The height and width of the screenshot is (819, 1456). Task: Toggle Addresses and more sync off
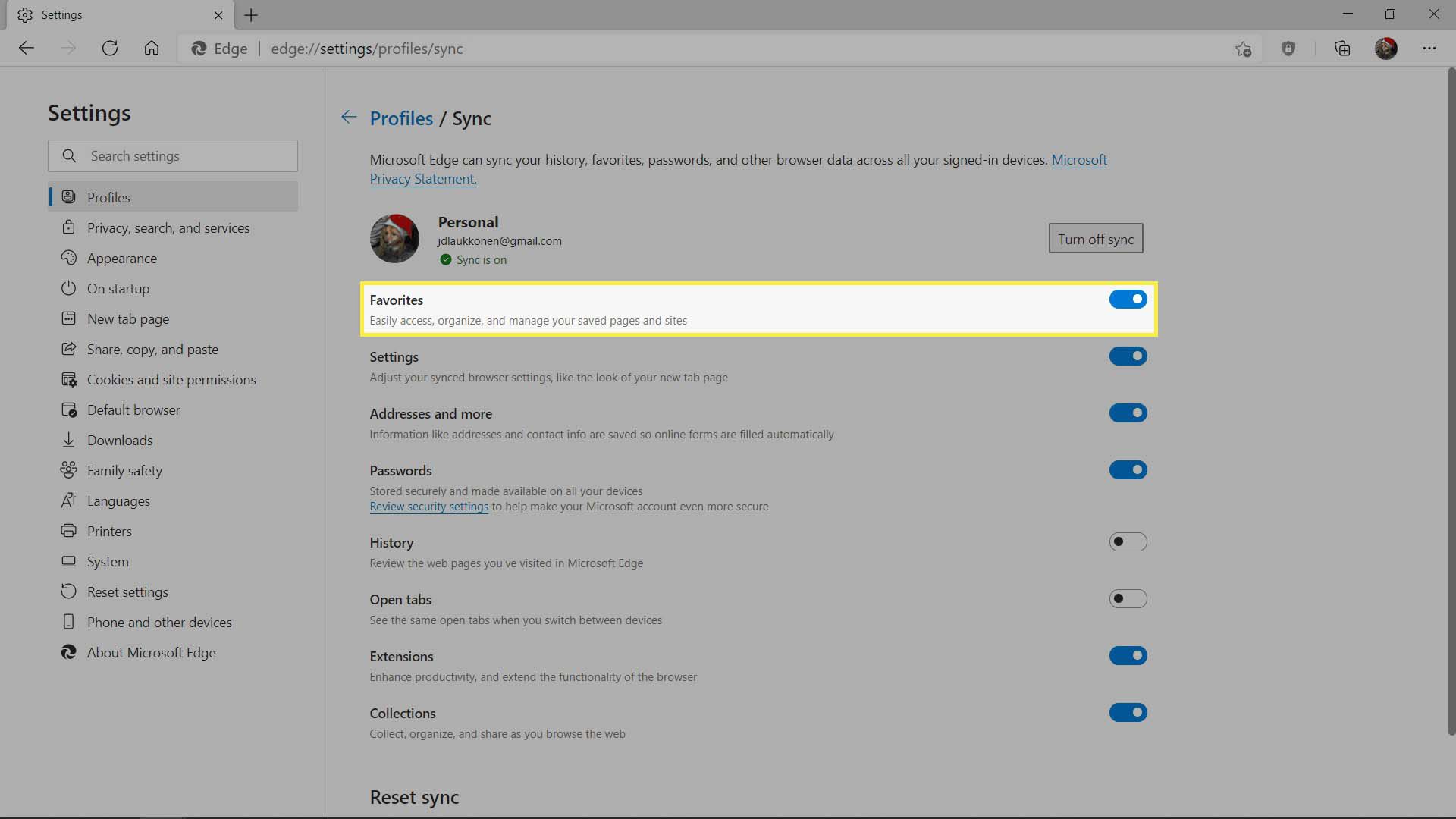[1128, 413]
